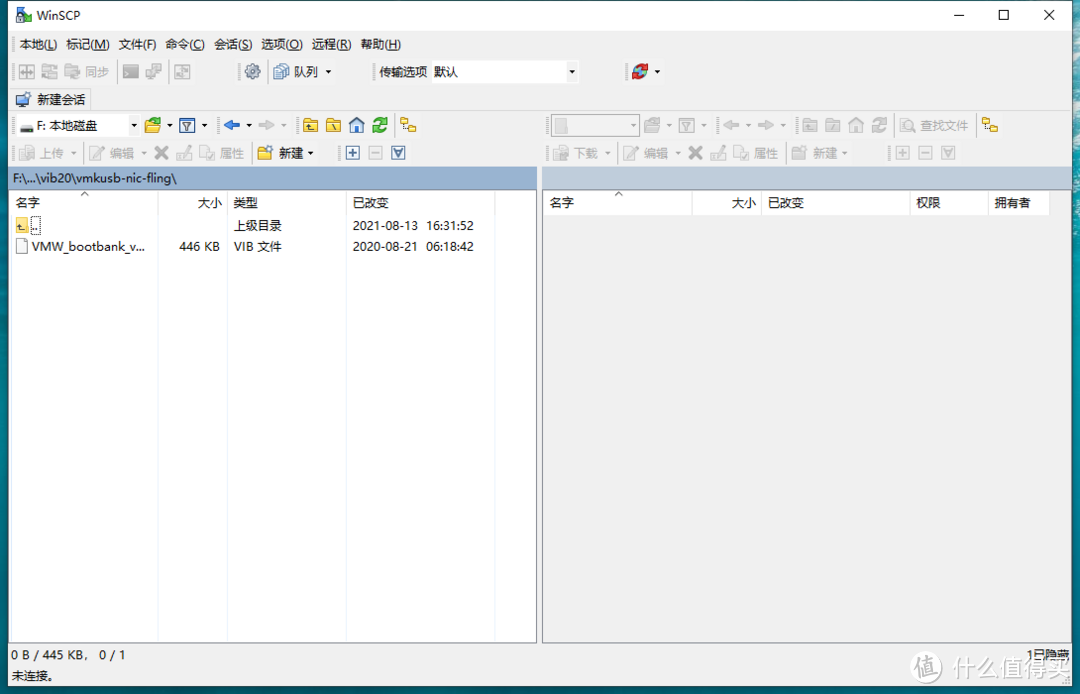Click the local select files plus icon
Screen dimensions: 1080x694
[x=353, y=153]
